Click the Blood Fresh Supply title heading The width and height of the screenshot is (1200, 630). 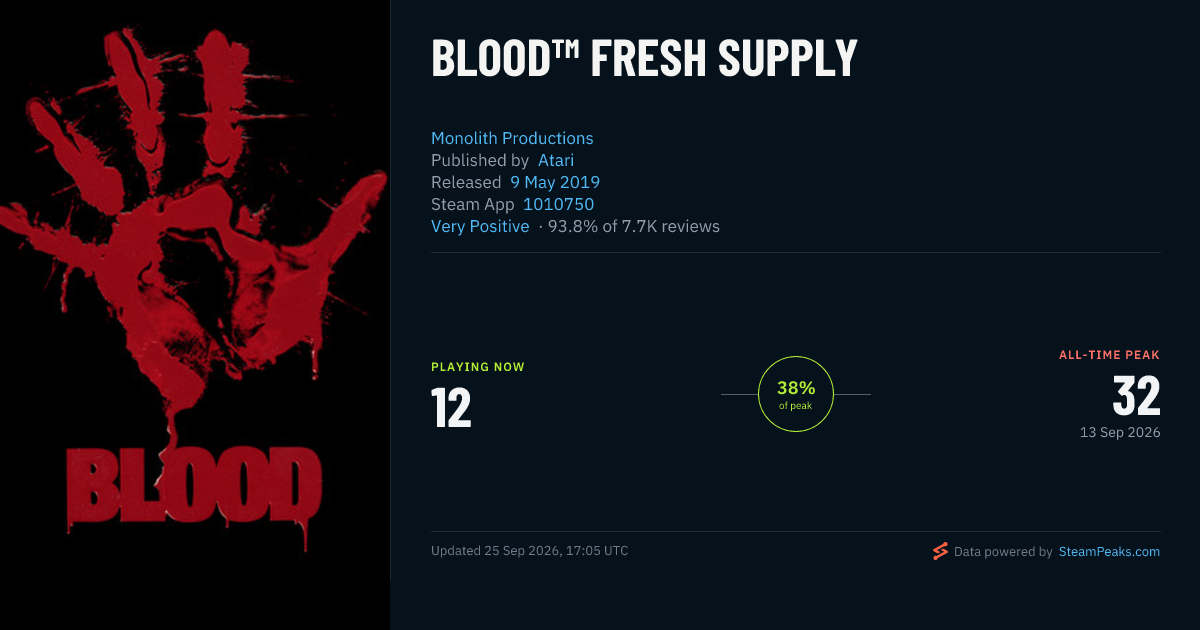pos(644,58)
